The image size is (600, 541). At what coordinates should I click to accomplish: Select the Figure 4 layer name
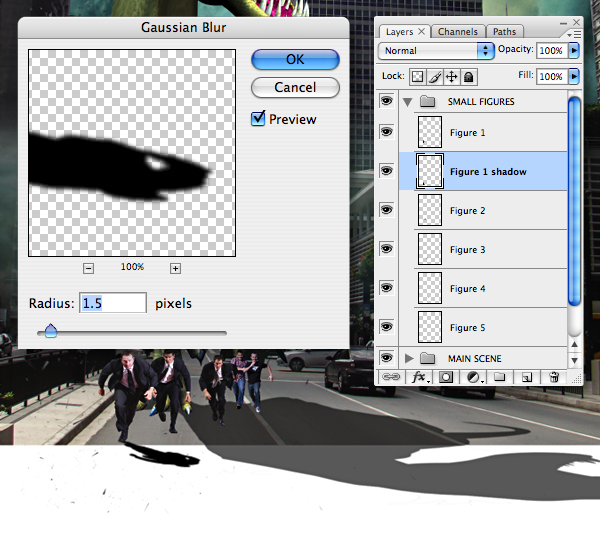click(x=467, y=289)
